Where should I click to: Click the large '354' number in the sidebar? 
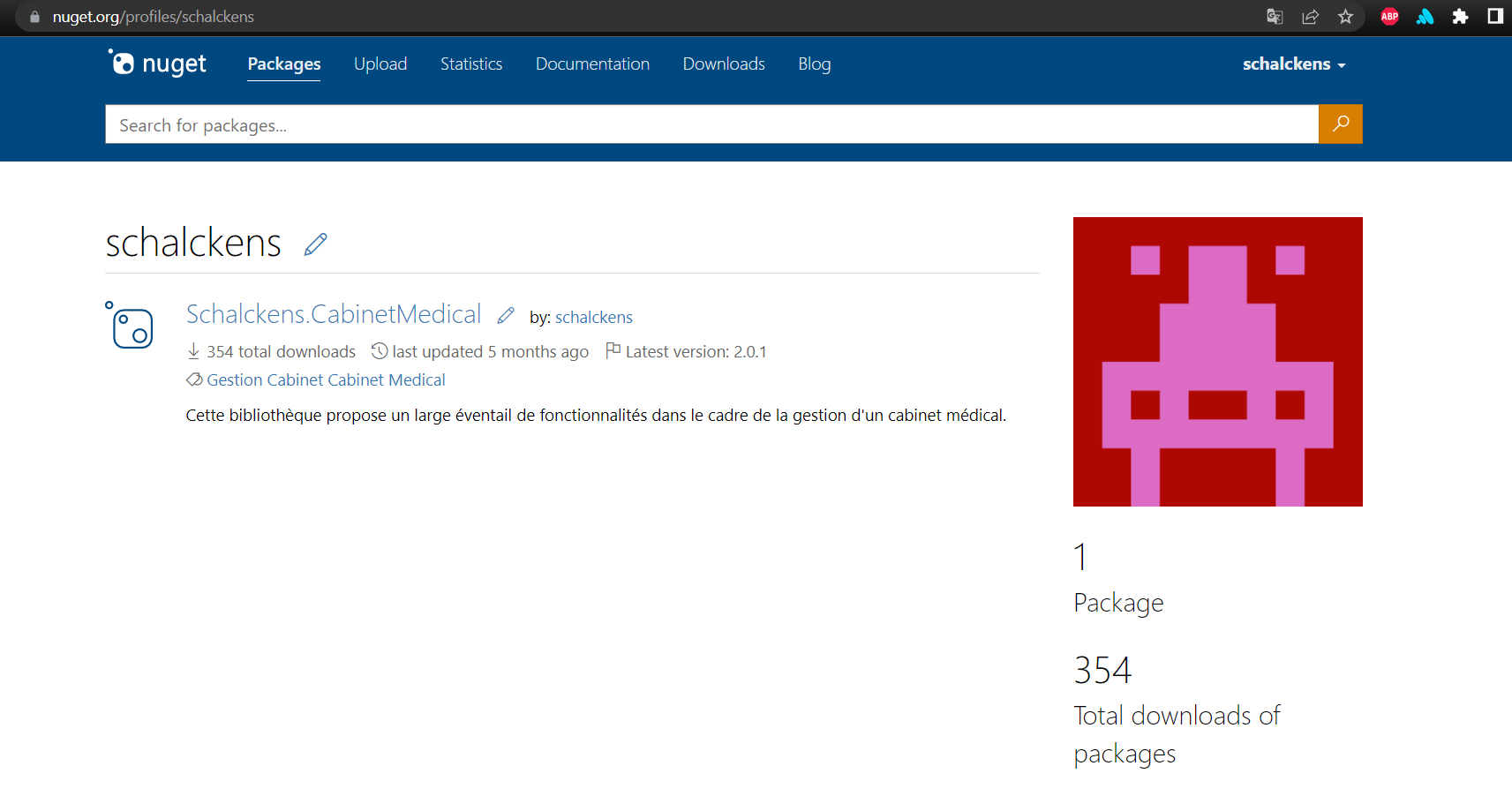pyautogui.click(x=1102, y=671)
